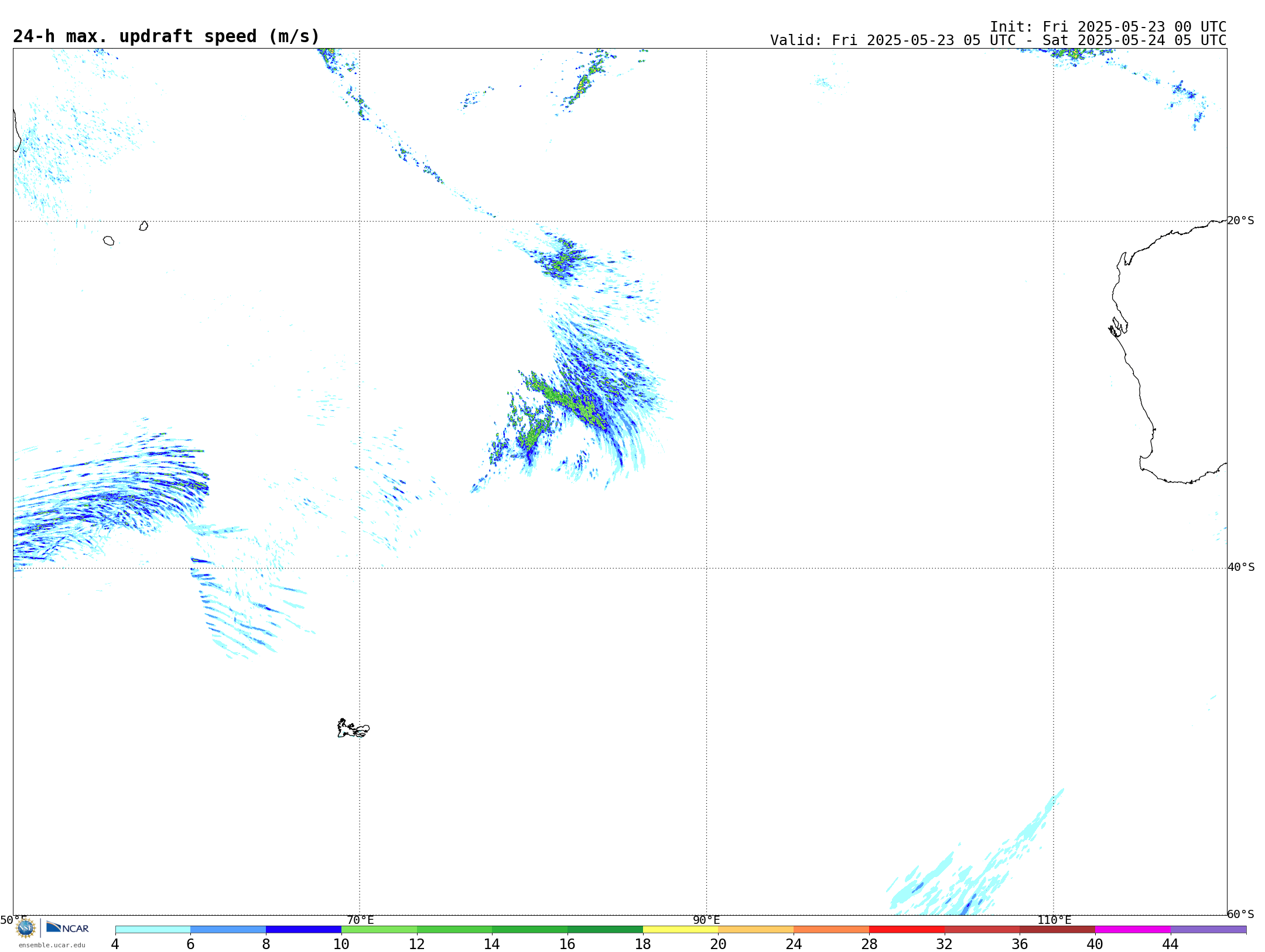Click the 'Valid:' time range line
Image resolution: width=1265 pixels, height=952 pixels.
click(x=998, y=40)
